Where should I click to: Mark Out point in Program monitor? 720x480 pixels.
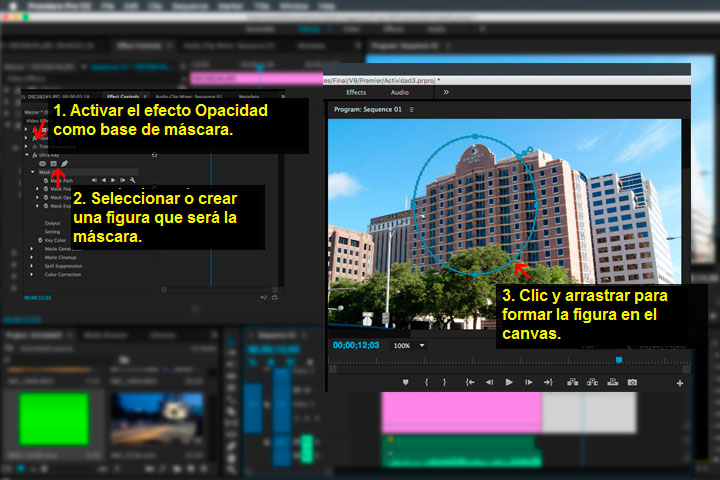tap(444, 382)
